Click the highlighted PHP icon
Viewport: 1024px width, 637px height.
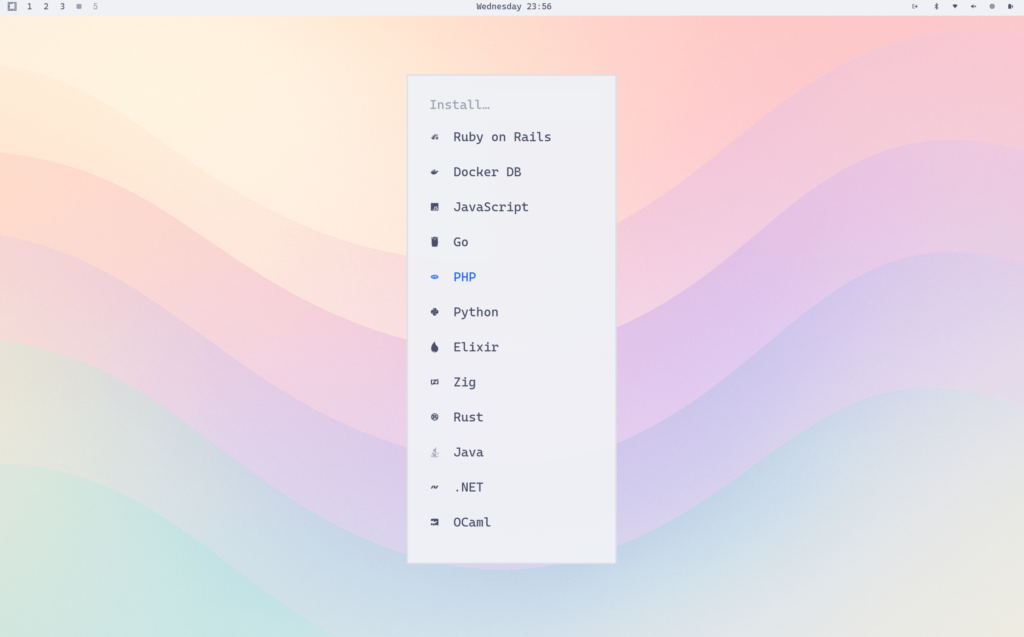click(435, 277)
